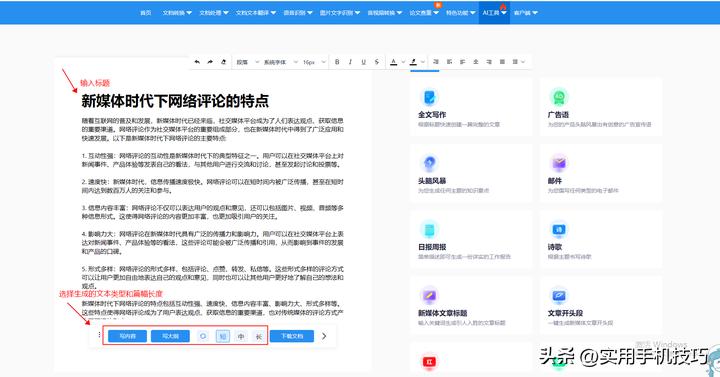Open the 文档文本翻译 navigation menu

256,13
